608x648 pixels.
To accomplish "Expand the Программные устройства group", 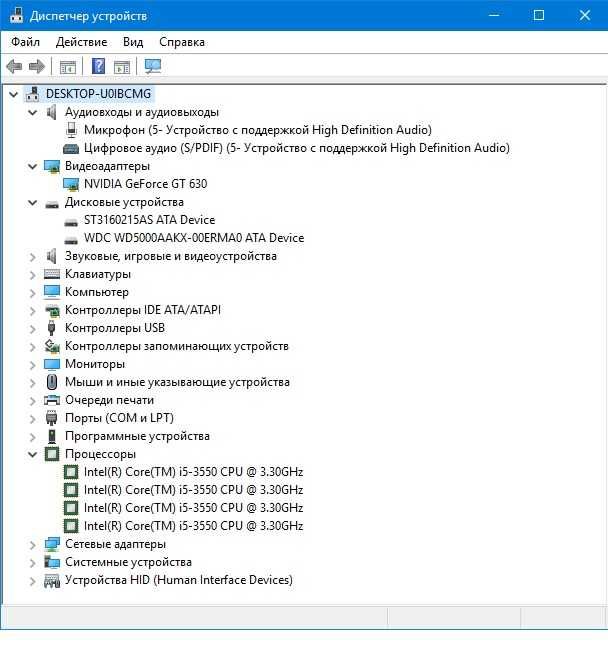I will coord(33,437).
